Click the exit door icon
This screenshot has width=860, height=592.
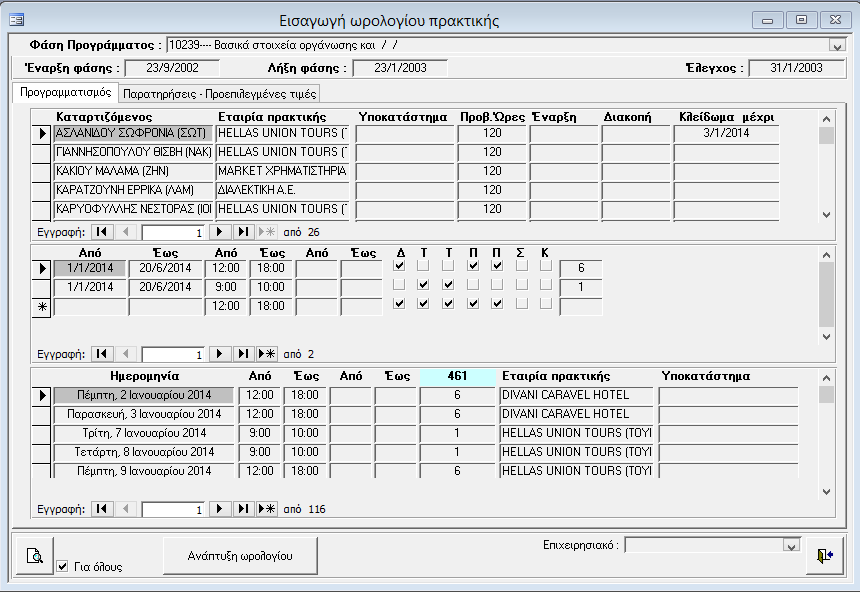pos(825,556)
